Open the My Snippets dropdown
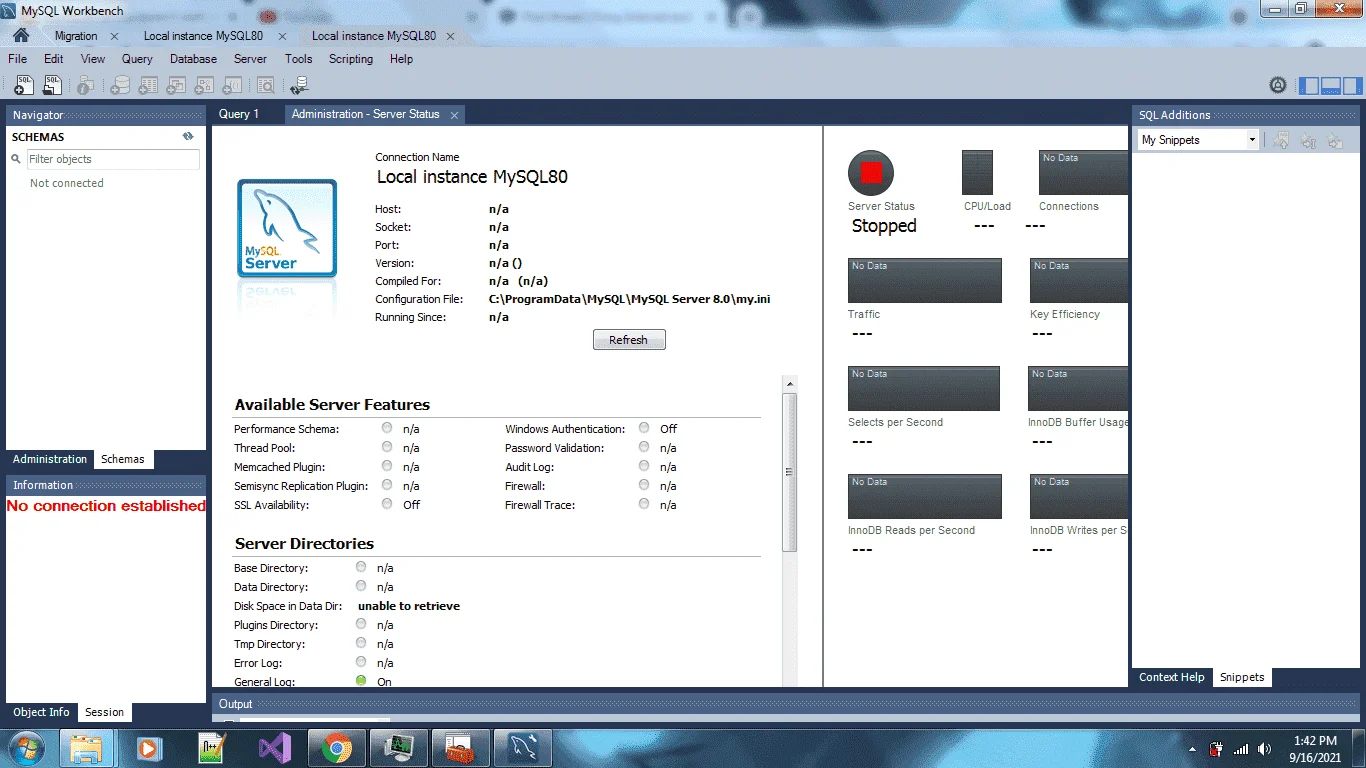This screenshot has width=1366, height=768. click(x=1198, y=140)
